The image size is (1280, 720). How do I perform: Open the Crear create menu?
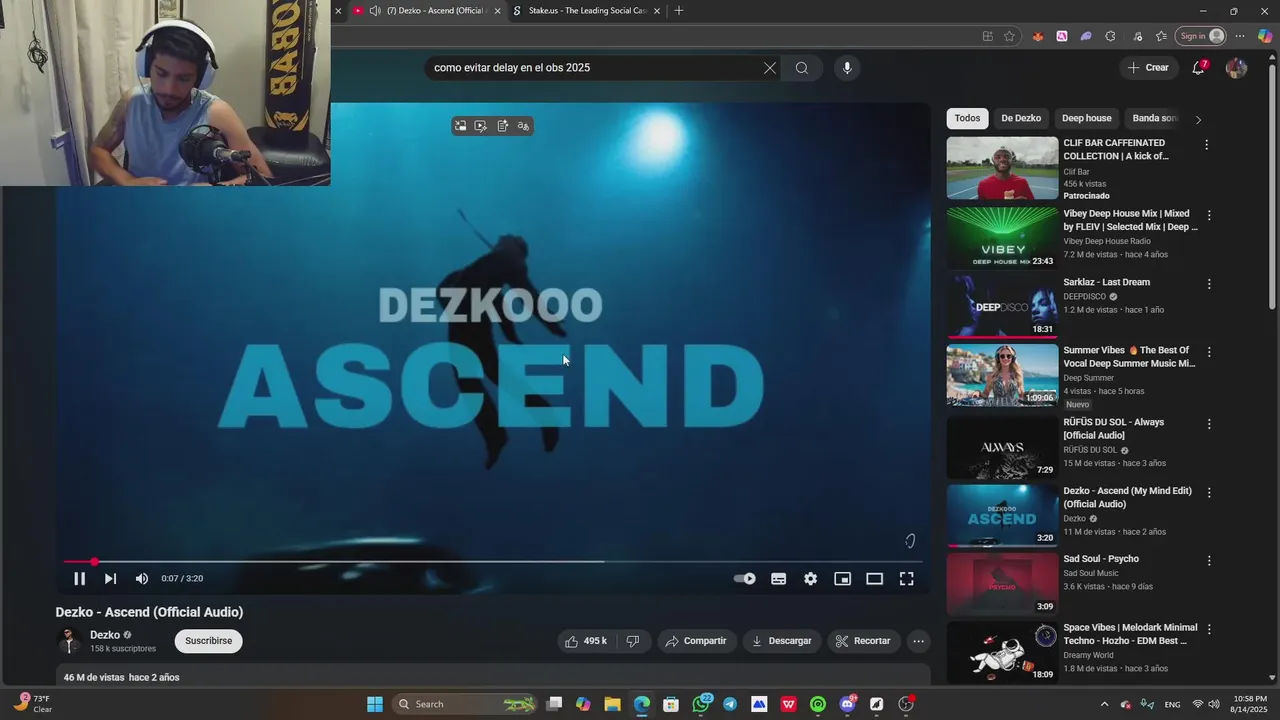(x=1148, y=68)
